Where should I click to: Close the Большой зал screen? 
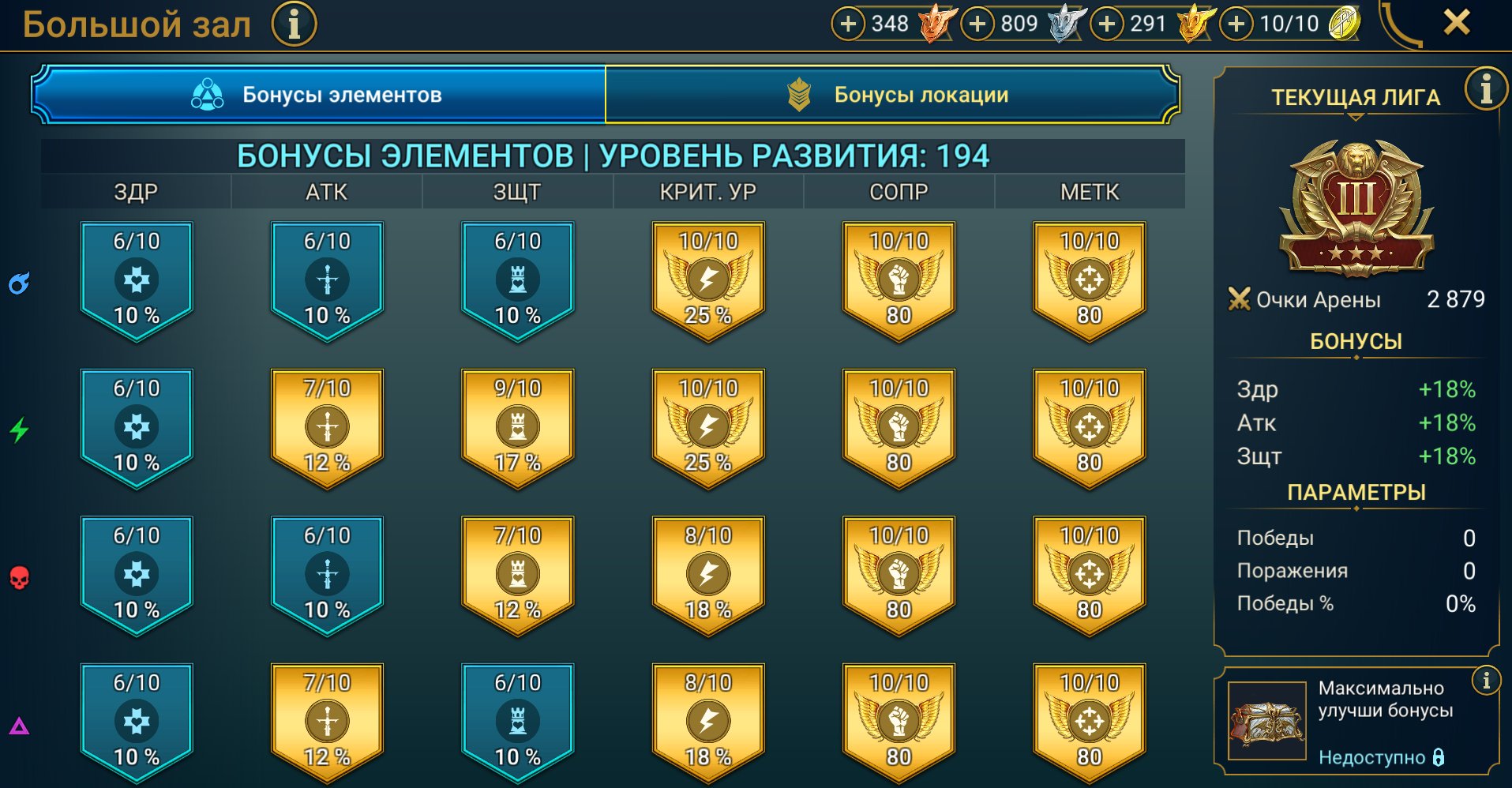tap(1457, 22)
